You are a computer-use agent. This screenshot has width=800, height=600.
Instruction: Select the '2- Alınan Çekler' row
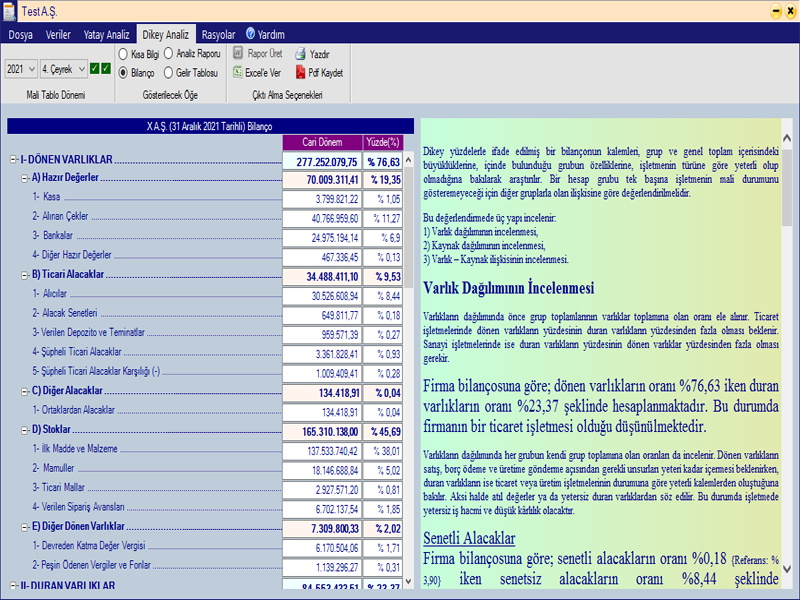coord(60,216)
